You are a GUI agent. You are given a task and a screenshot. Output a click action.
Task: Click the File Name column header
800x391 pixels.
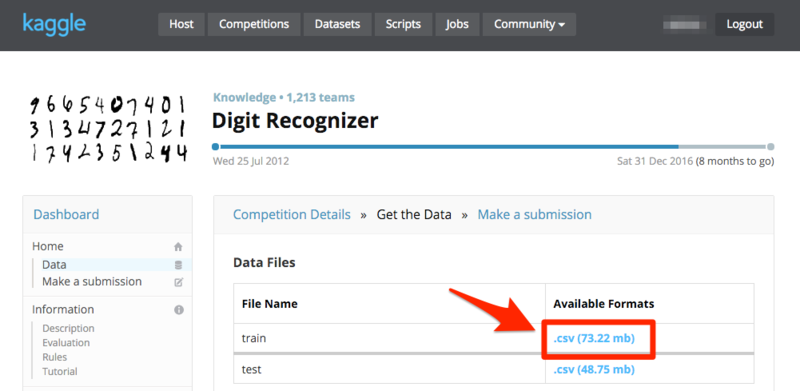[x=269, y=304]
